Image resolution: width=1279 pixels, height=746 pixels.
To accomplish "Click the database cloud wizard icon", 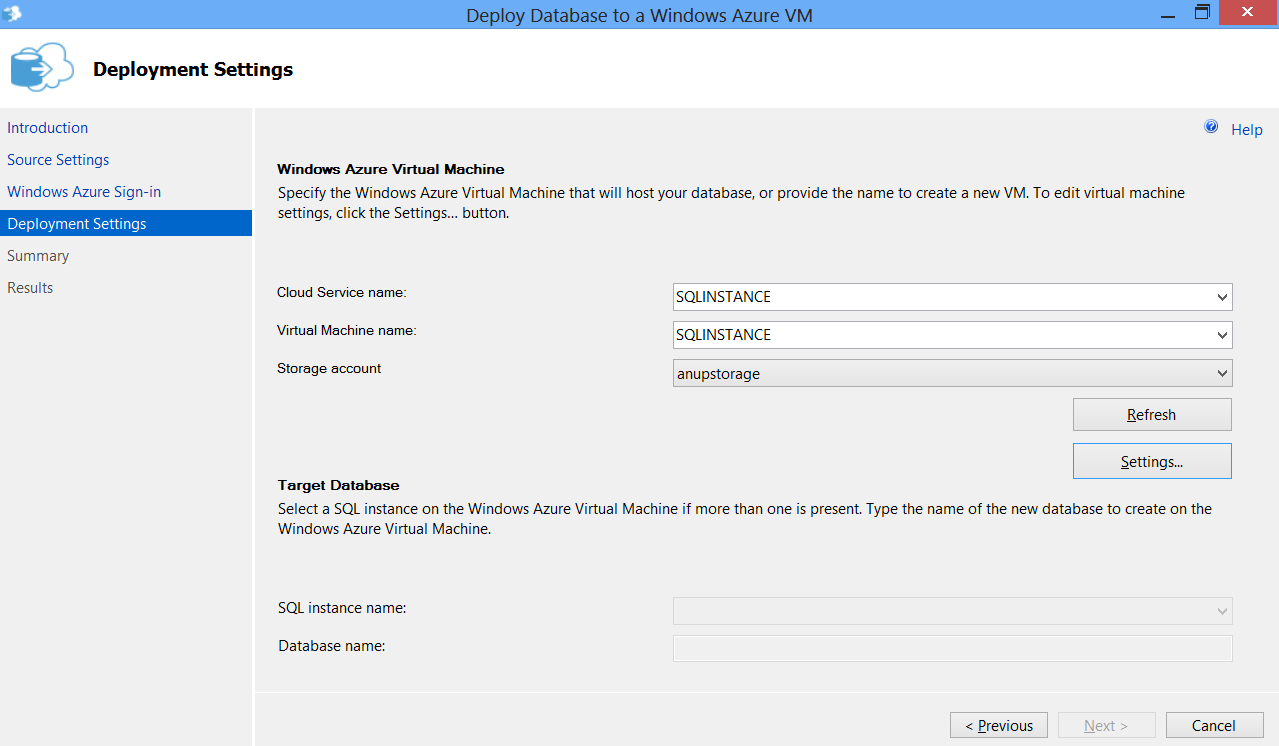I will (41, 68).
